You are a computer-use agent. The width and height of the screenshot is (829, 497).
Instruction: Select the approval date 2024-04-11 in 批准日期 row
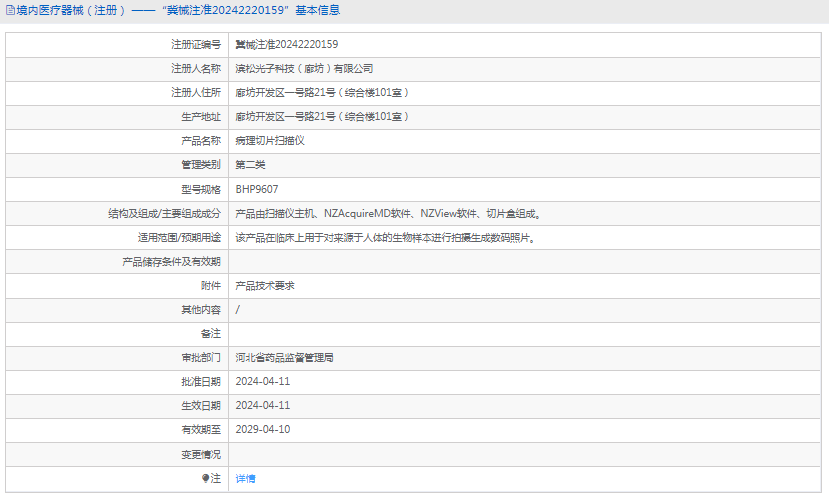(x=263, y=382)
